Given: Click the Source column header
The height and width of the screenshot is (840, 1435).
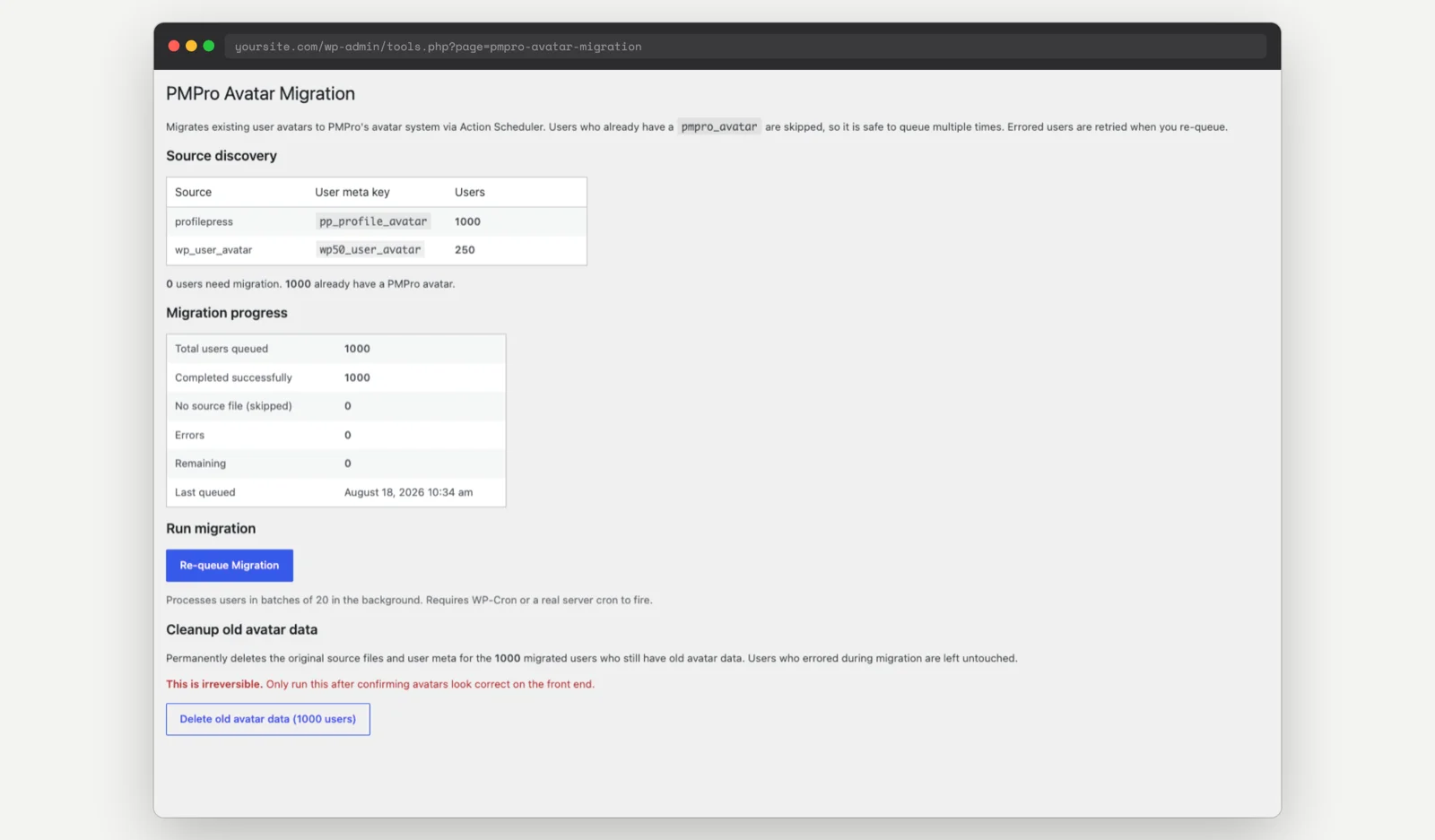Looking at the screenshot, I should (194, 192).
